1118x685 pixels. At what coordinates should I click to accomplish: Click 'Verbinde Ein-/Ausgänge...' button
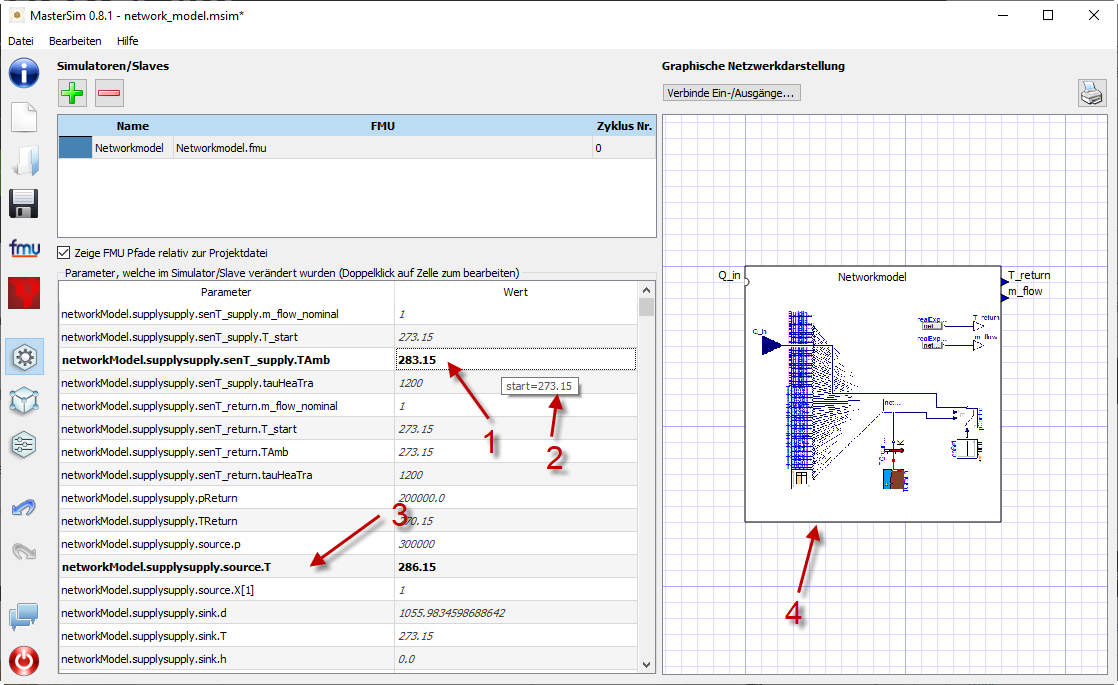click(x=732, y=93)
